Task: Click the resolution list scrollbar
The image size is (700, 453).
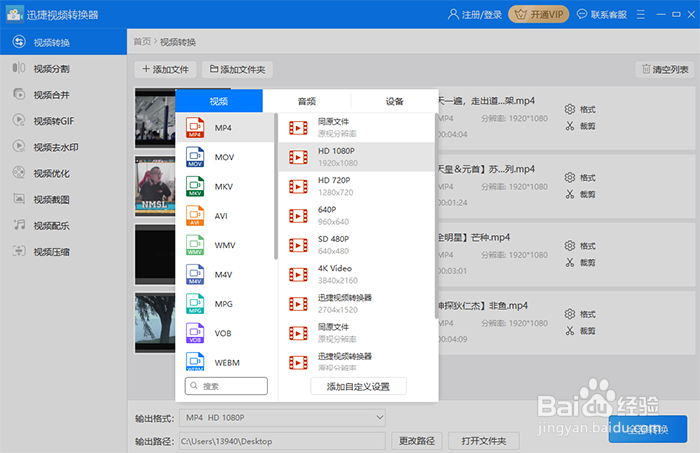Action: (x=436, y=216)
